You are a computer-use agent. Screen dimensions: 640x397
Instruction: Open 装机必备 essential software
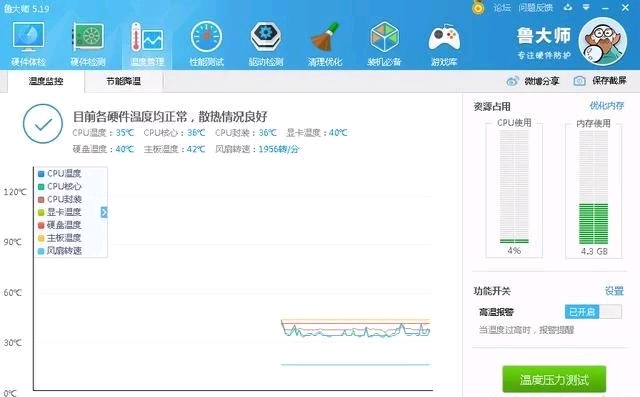coord(384,44)
